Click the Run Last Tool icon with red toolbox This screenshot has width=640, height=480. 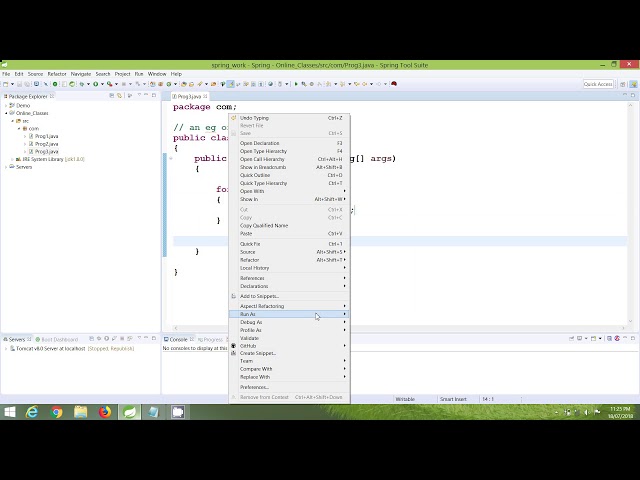(109, 84)
